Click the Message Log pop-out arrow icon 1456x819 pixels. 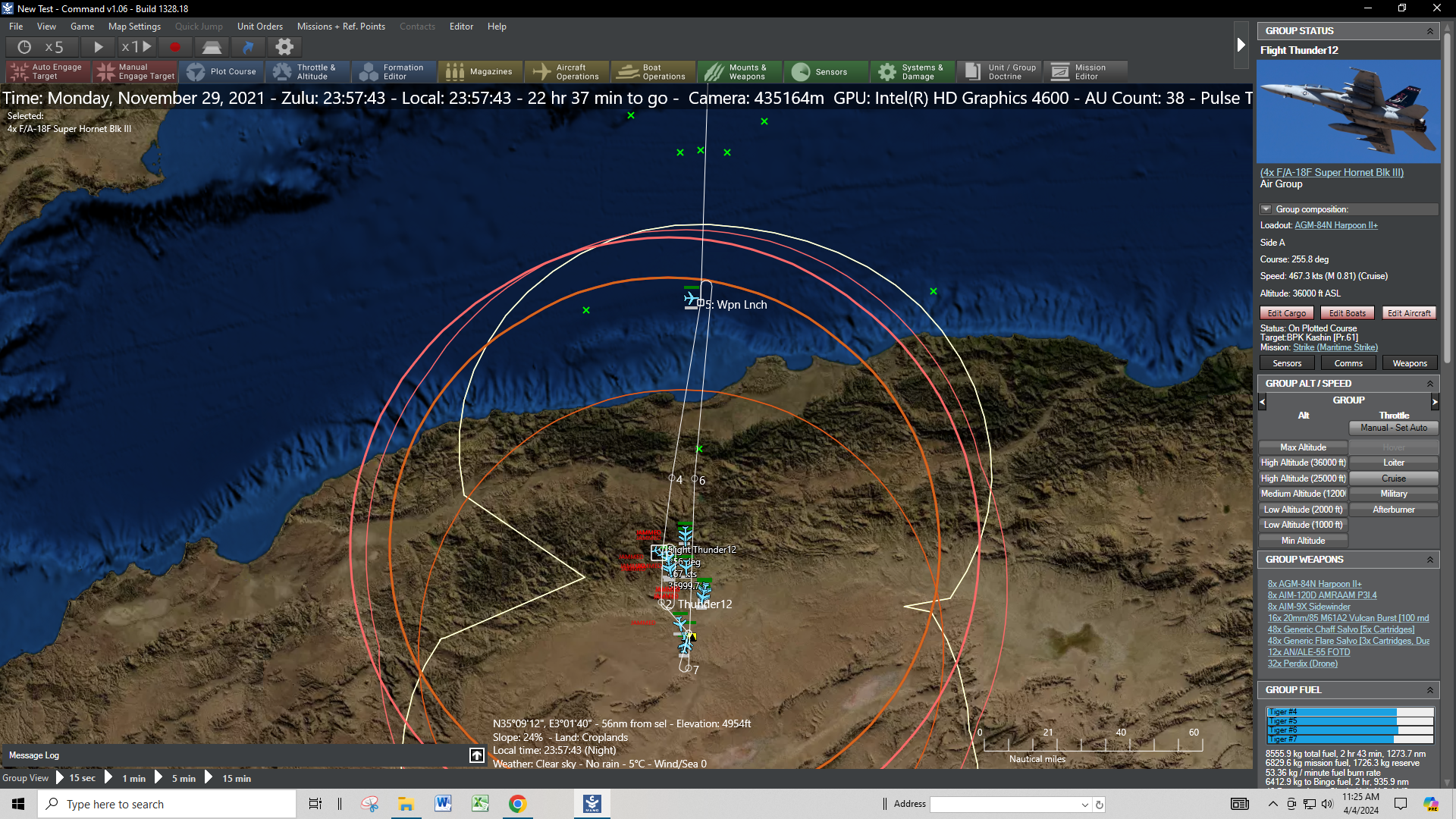point(477,755)
